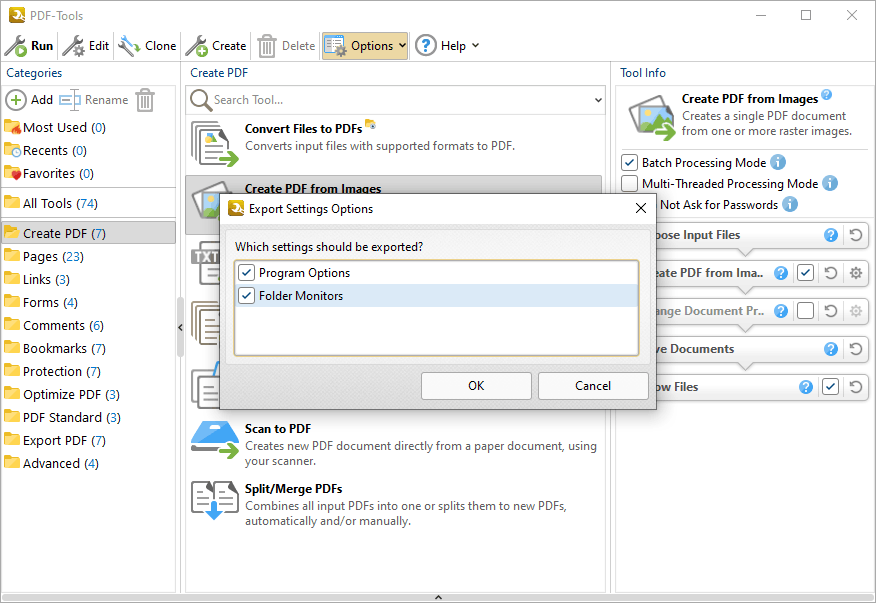Screen dimensions: 876x603
Task: Open Most Used category
Action: point(55,127)
